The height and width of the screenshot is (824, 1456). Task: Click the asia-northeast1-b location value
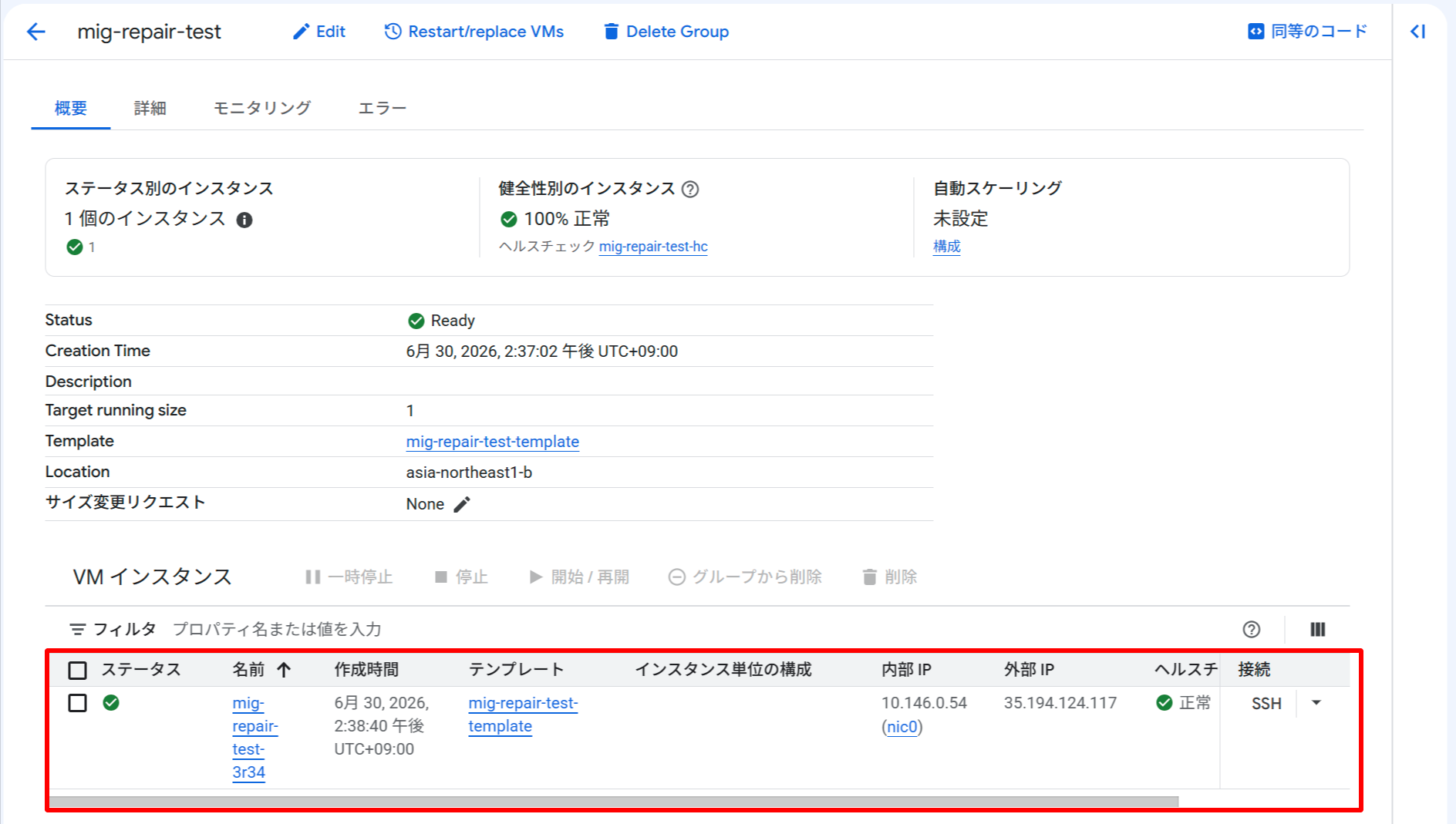(469, 473)
